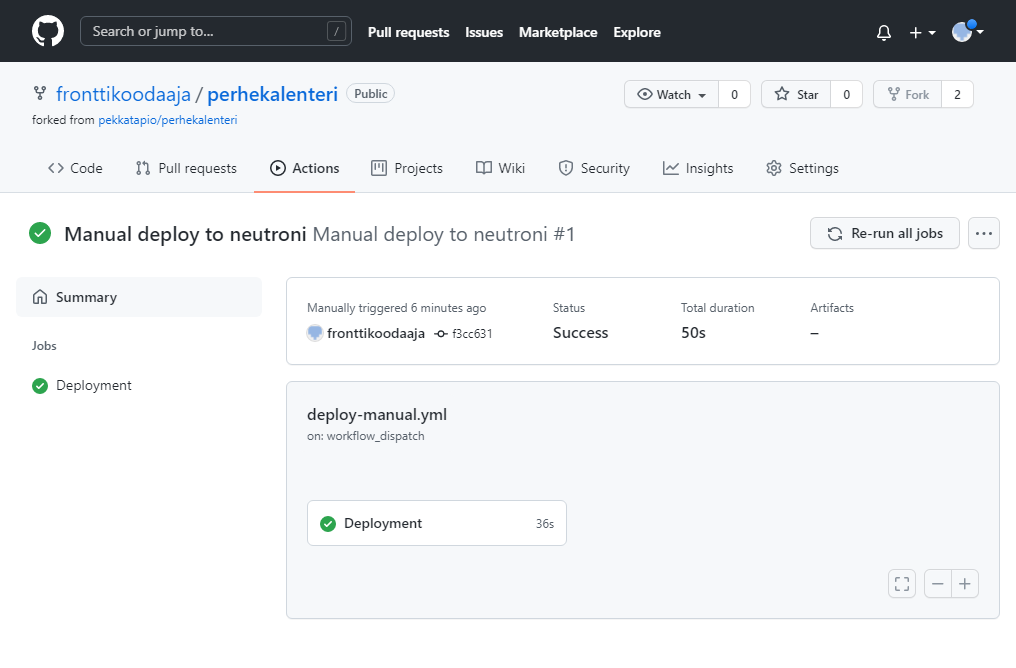
Task: Click the Actions play-circle icon
Action: click(x=277, y=168)
